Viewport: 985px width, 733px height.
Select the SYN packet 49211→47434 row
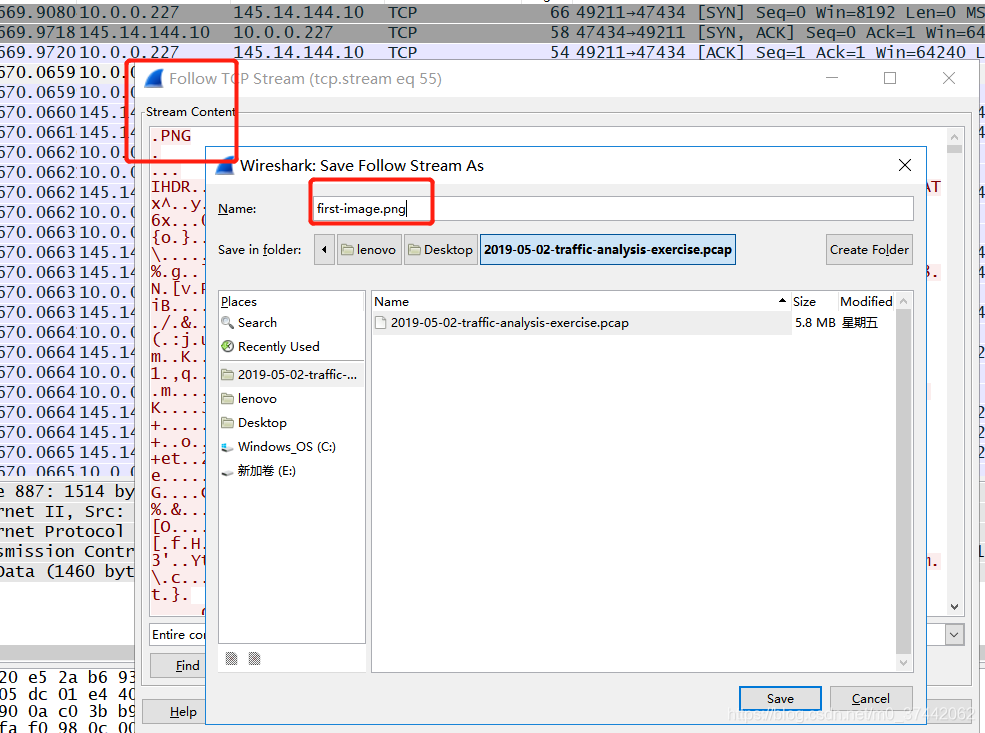492,13
